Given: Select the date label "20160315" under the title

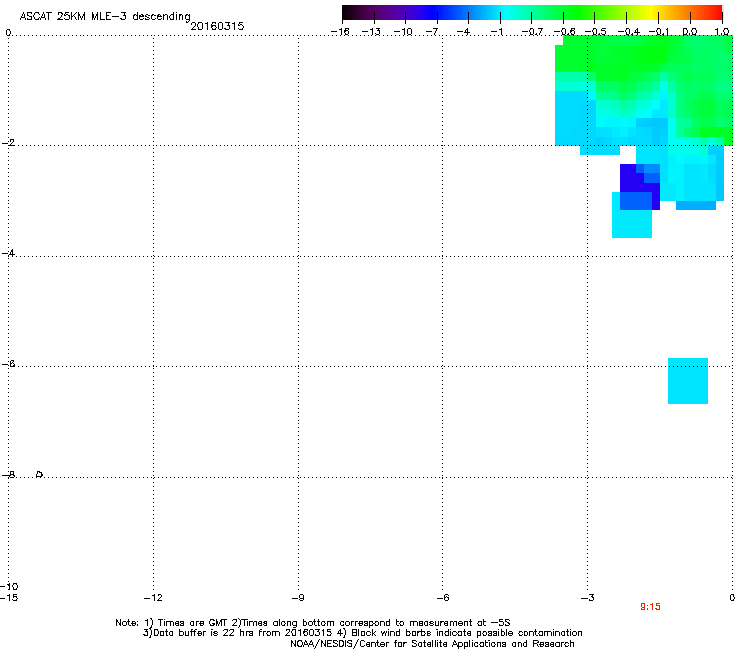Looking at the screenshot, I should click(x=217, y=26).
